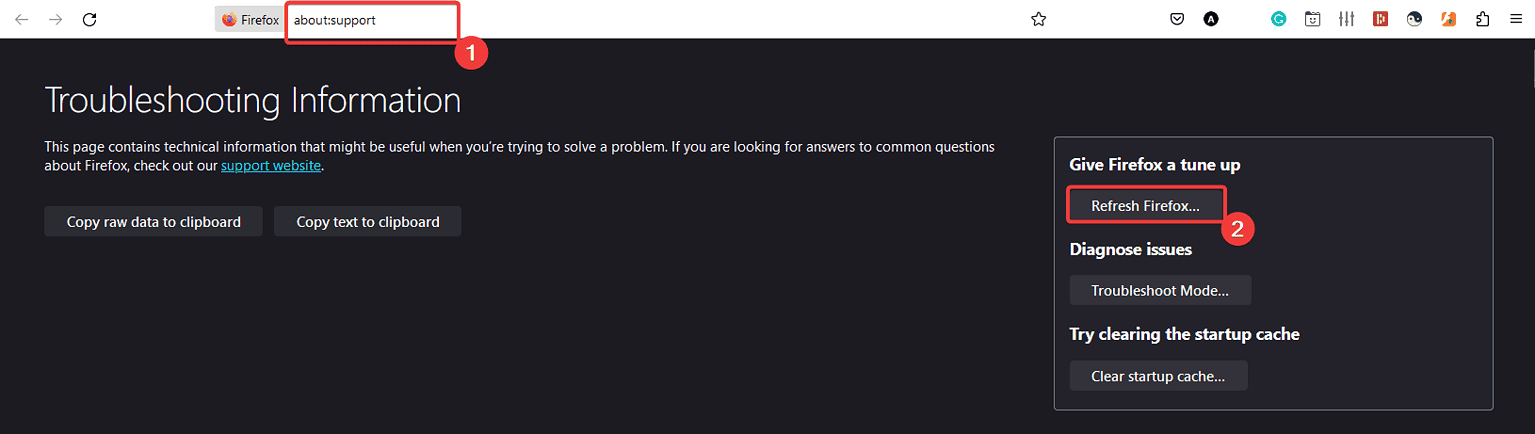Click the forward navigation arrow
1535x434 pixels.
tap(56, 19)
